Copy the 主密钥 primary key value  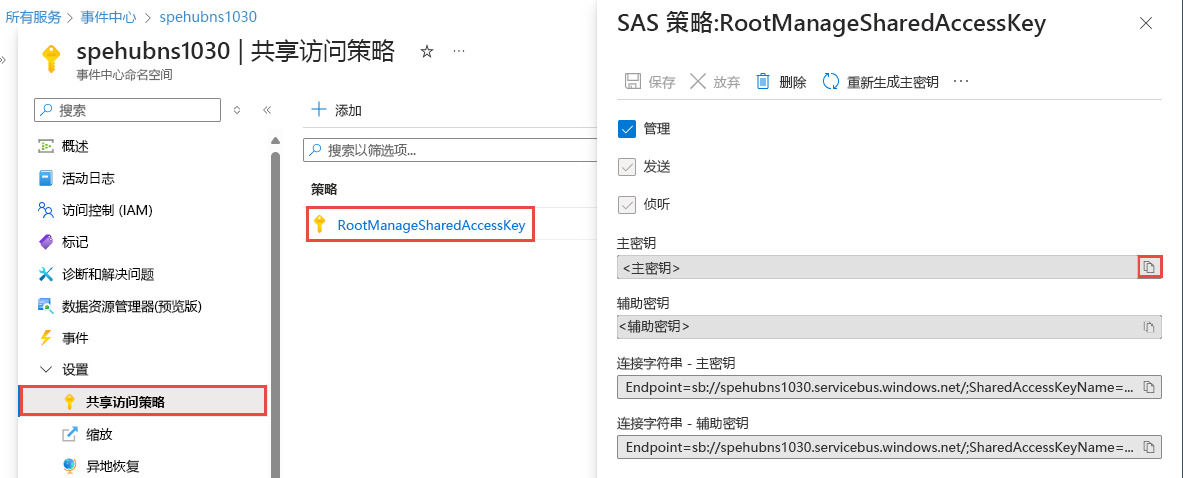1149,267
